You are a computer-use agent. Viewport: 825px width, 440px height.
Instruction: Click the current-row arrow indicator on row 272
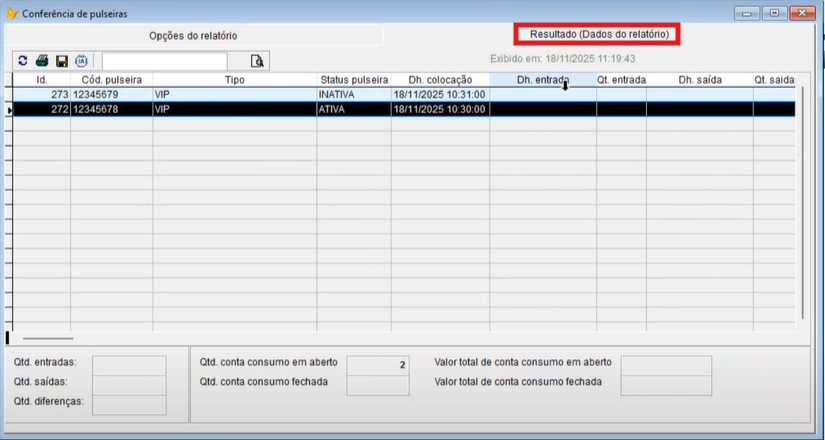pyautogui.click(x=8, y=110)
